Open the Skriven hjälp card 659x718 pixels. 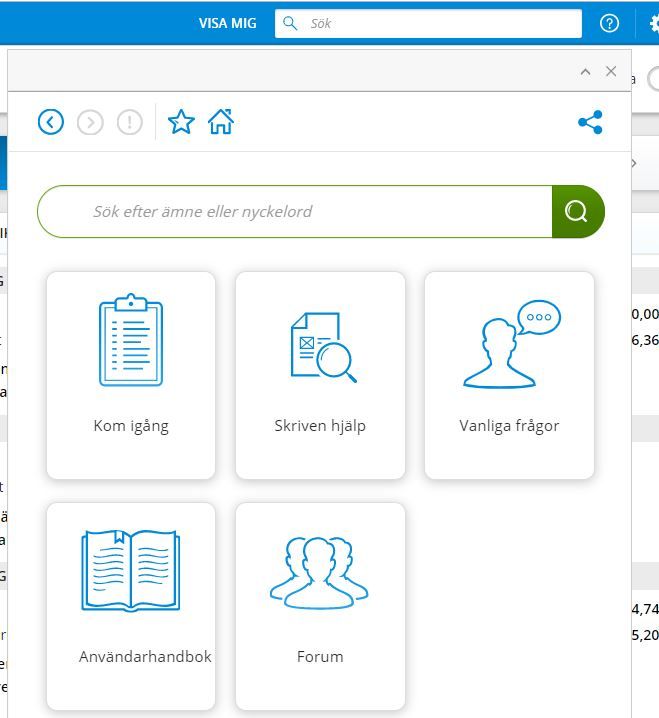coord(320,375)
